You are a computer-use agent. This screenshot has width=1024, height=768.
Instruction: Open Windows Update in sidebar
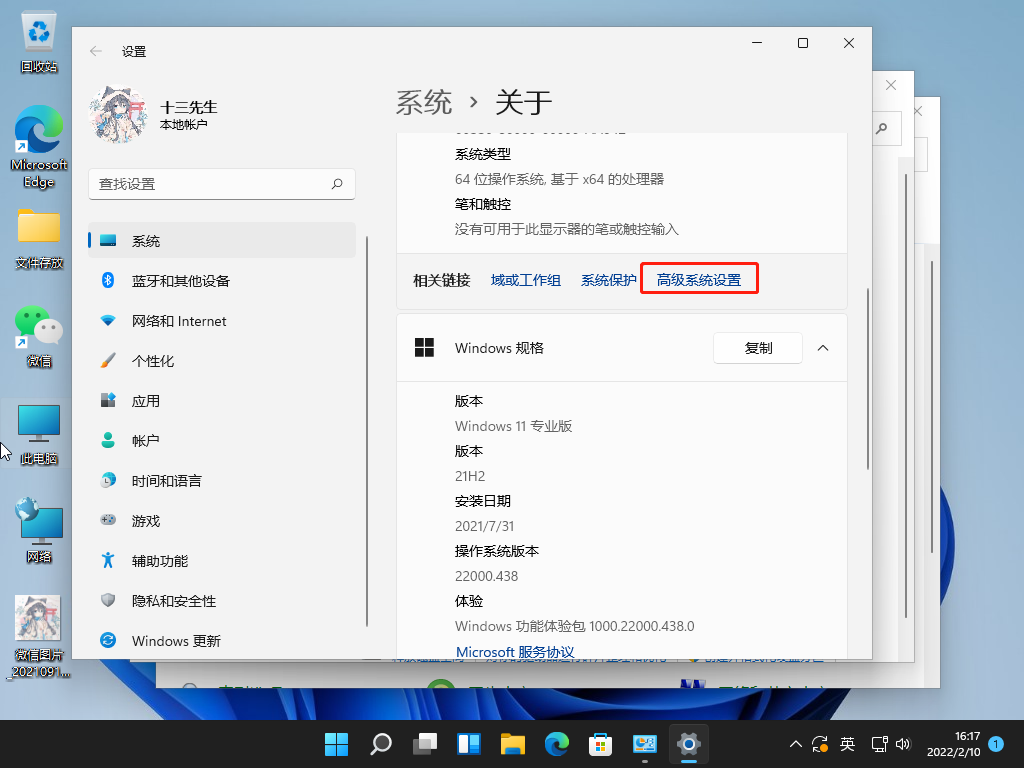[175, 641]
